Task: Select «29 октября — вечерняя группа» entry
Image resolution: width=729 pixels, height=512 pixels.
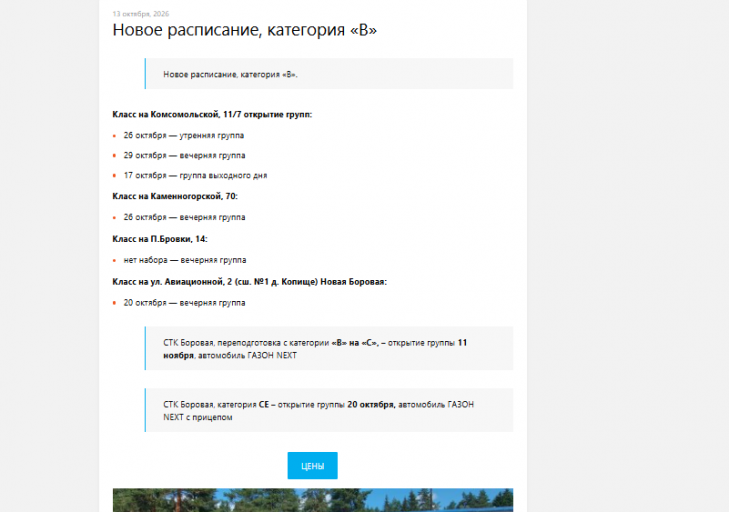Action: pos(184,155)
